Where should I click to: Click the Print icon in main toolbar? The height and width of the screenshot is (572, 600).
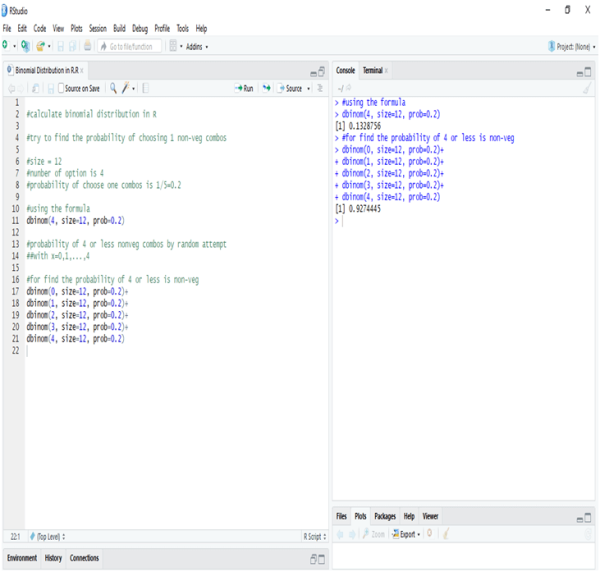point(87,46)
